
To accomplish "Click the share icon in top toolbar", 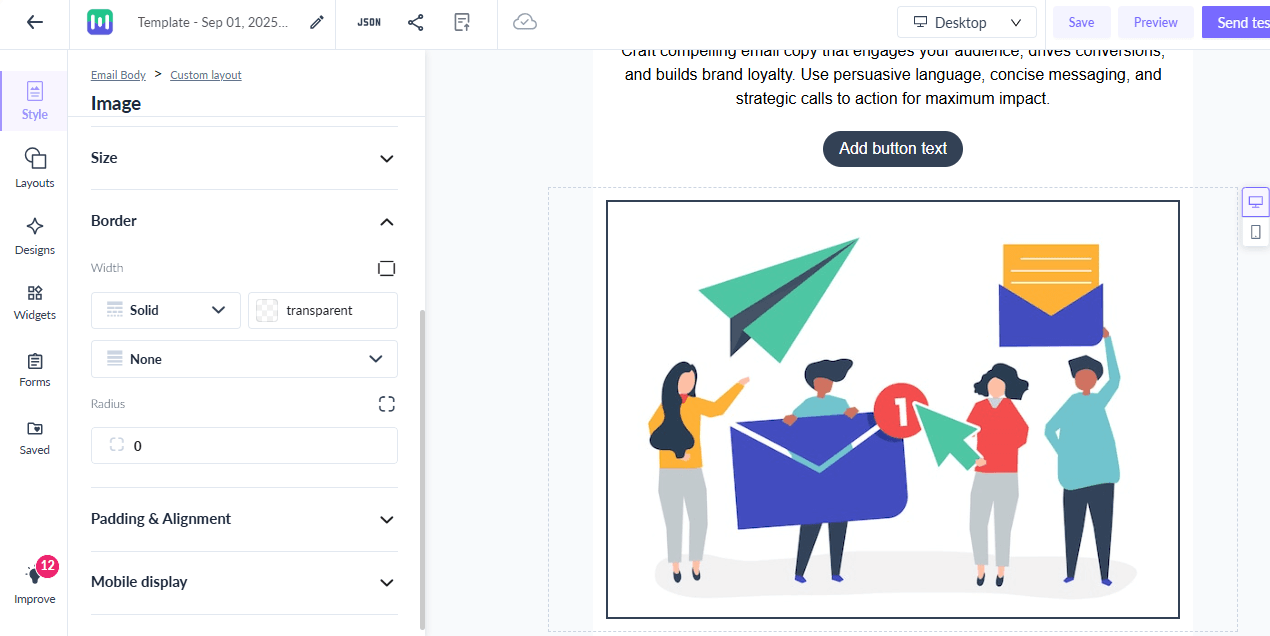I will (416, 22).
